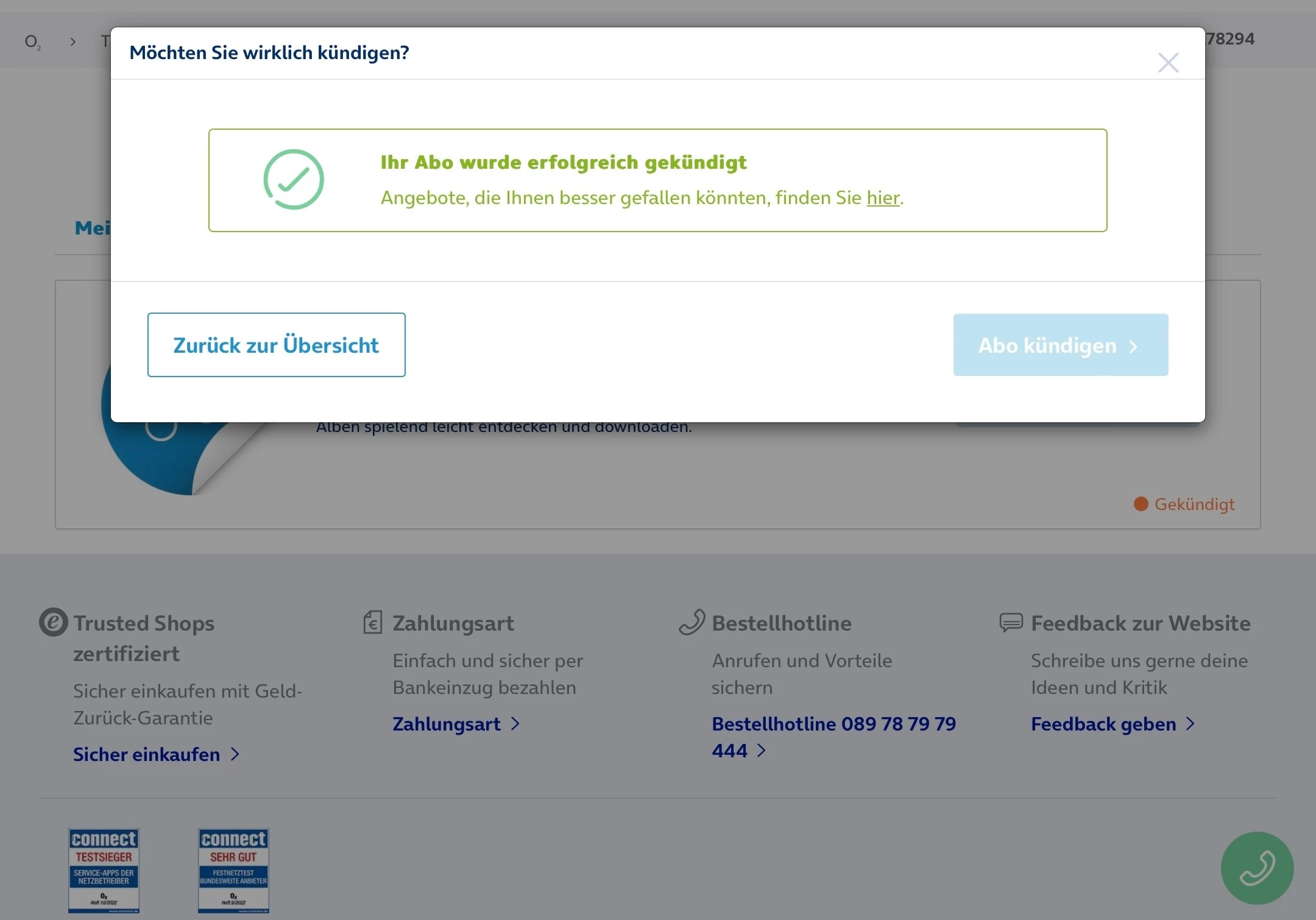The height and width of the screenshot is (920, 1316).
Task: Close the cancellation dialog with X
Action: pyautogui.click(x=1167, y=62)
